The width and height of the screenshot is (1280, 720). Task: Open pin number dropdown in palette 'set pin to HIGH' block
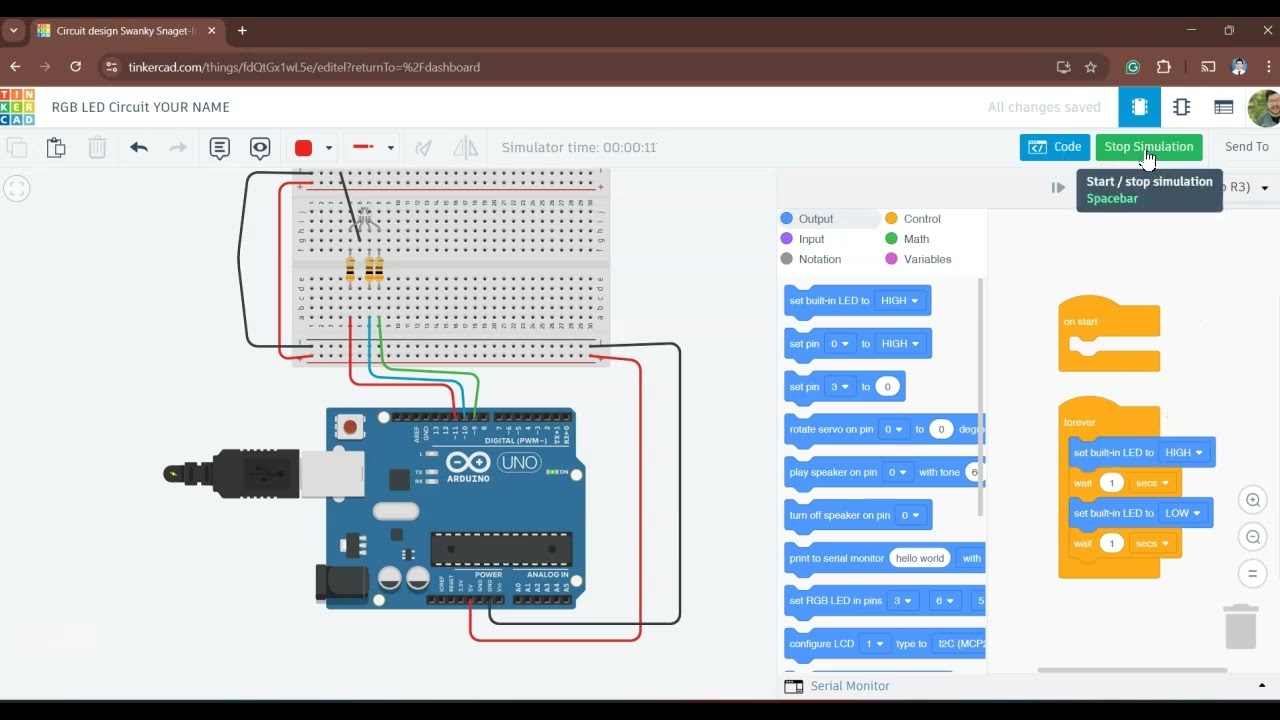click(841, 344)
